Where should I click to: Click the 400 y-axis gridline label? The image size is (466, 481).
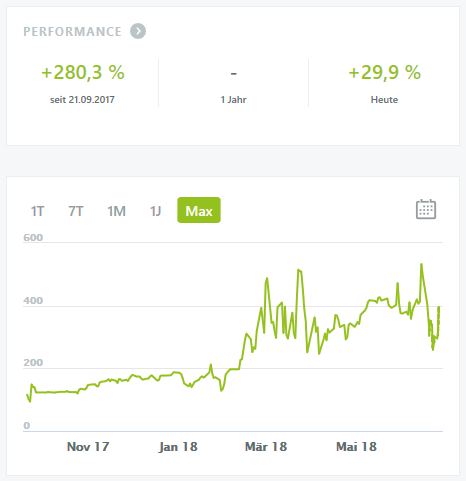[33, 300]
